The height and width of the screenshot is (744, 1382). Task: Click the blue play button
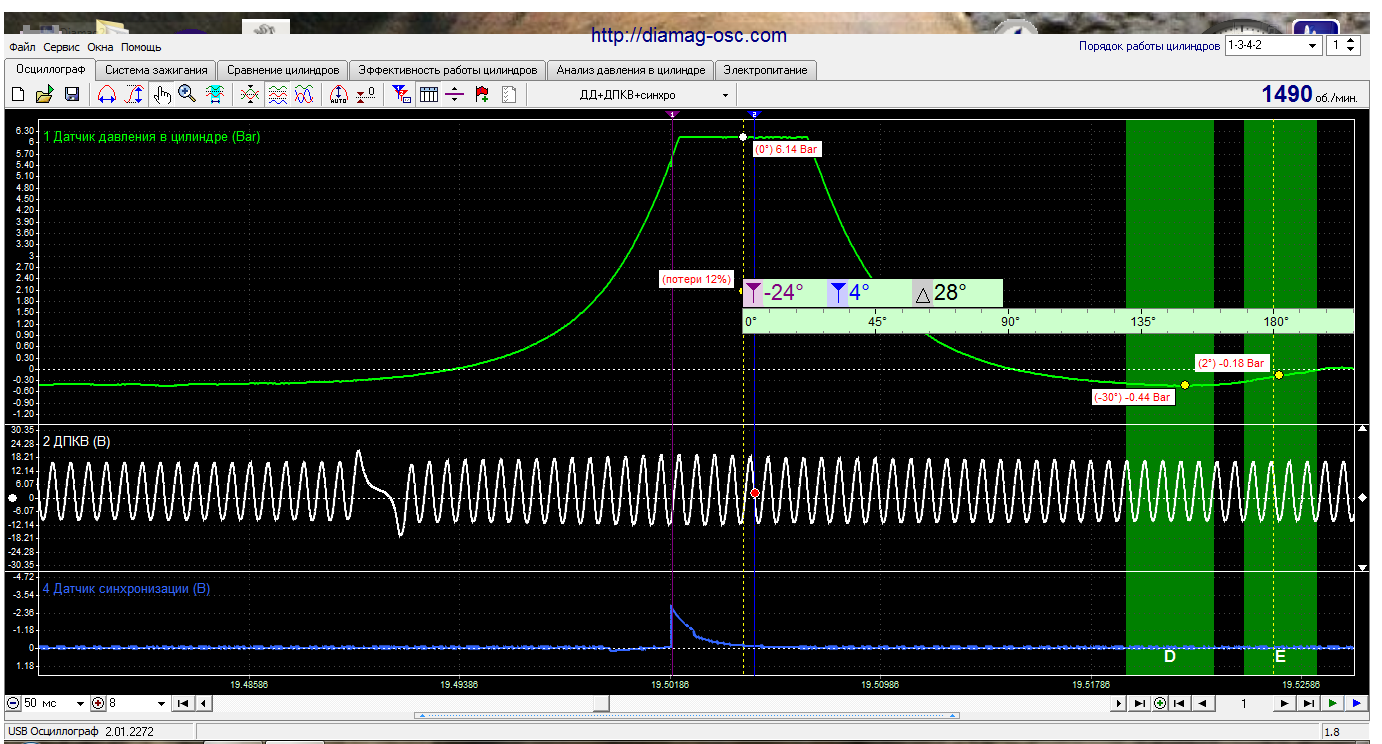[x=1356, y=703]
